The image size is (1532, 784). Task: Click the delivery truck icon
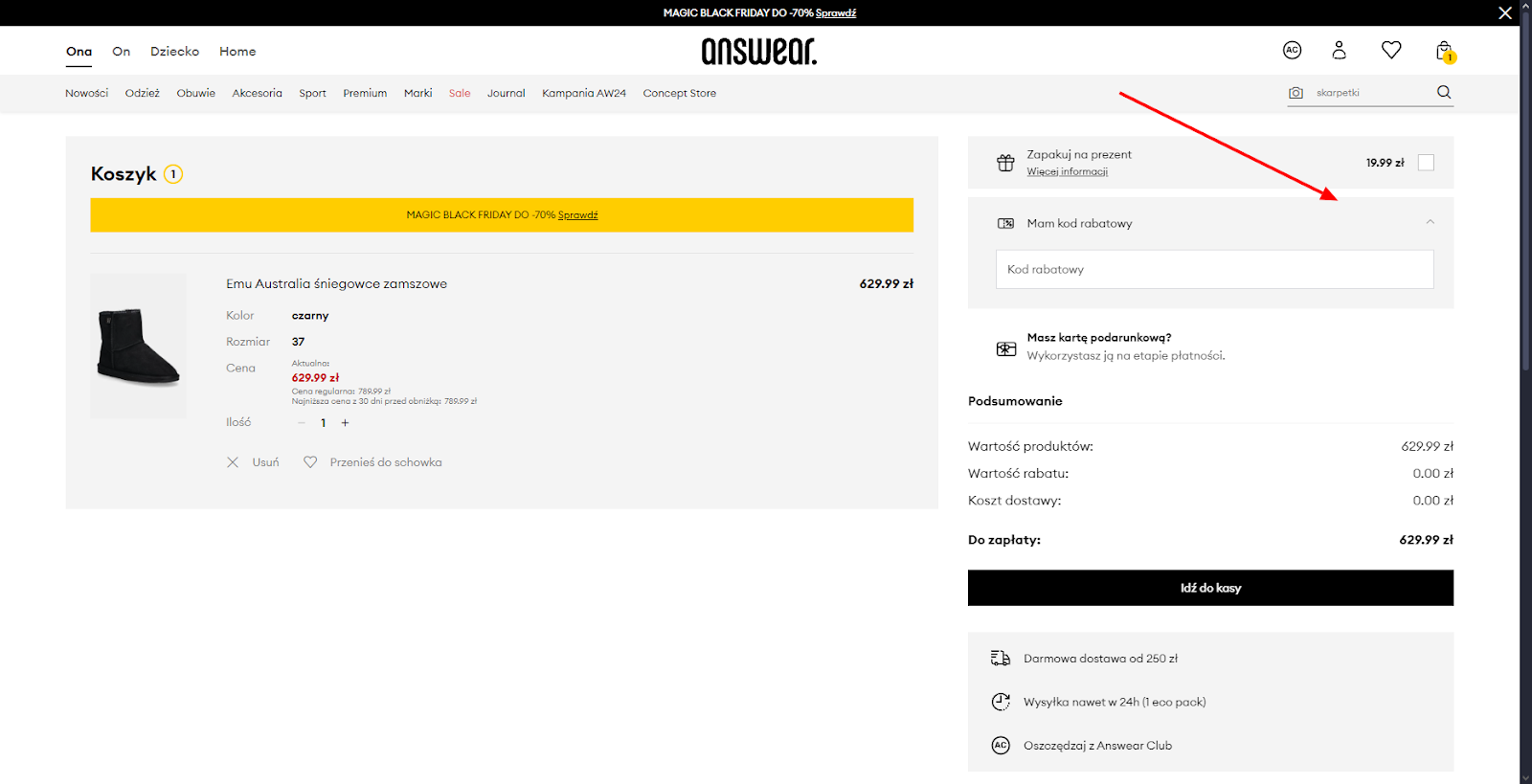tap(1001, 658)
